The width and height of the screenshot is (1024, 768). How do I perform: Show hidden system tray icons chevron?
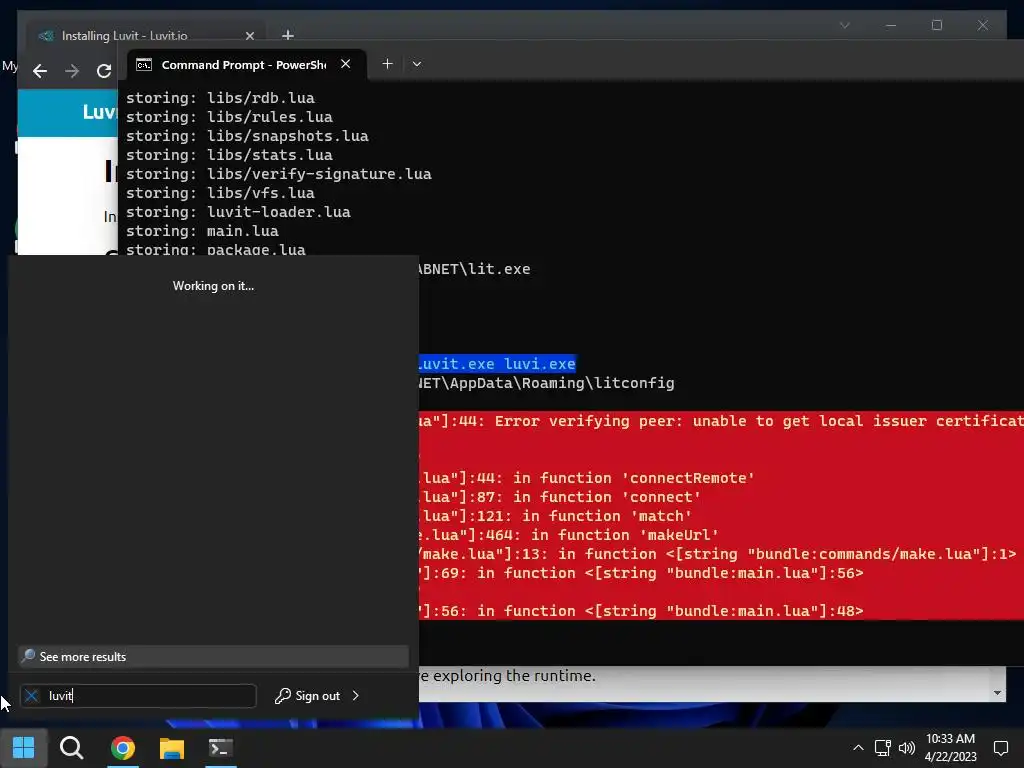tap(858, 748)
